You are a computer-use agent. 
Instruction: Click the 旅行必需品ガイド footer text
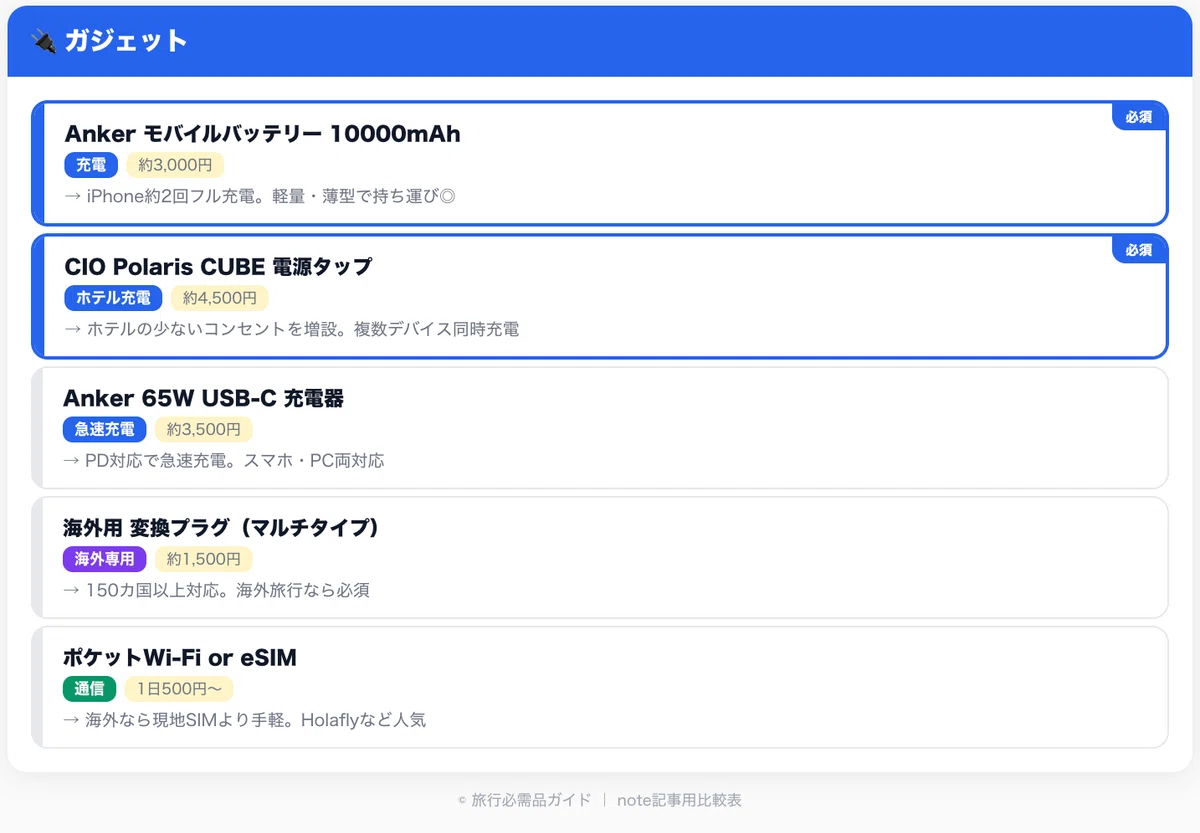point(531,800)
